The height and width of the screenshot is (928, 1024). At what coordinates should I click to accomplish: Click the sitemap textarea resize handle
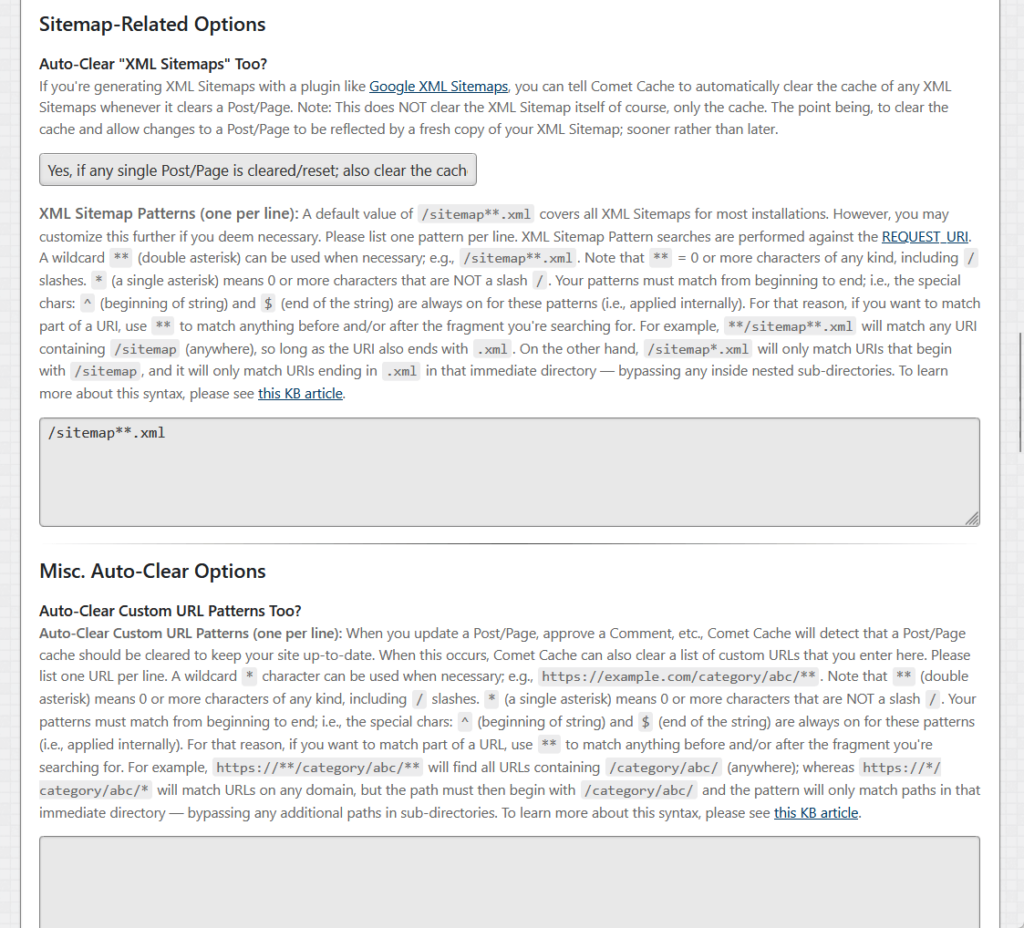pyautogui.click(x=972, y=519)
